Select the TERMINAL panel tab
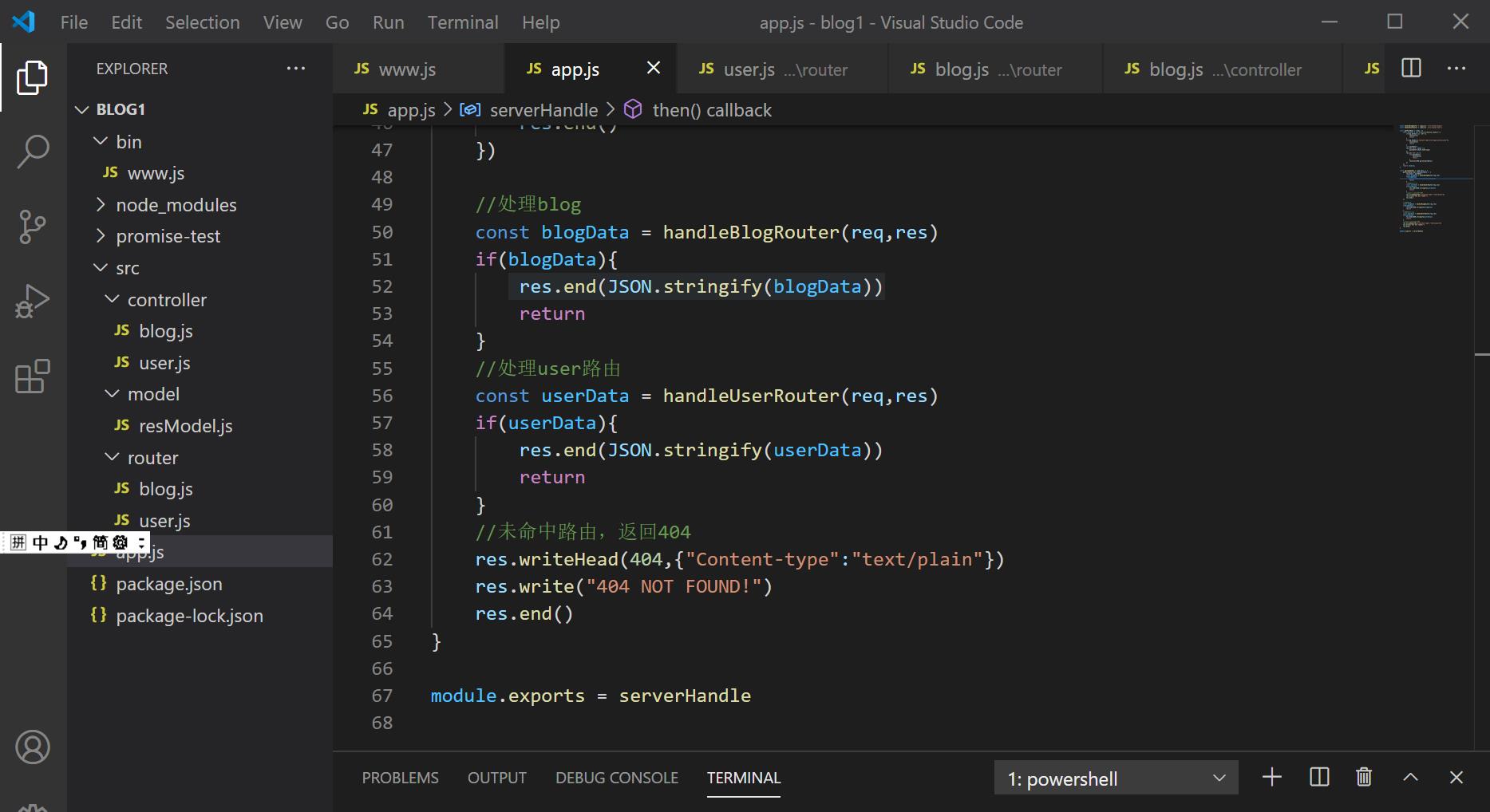This screenshot has height=812, width=1490. 744,778
